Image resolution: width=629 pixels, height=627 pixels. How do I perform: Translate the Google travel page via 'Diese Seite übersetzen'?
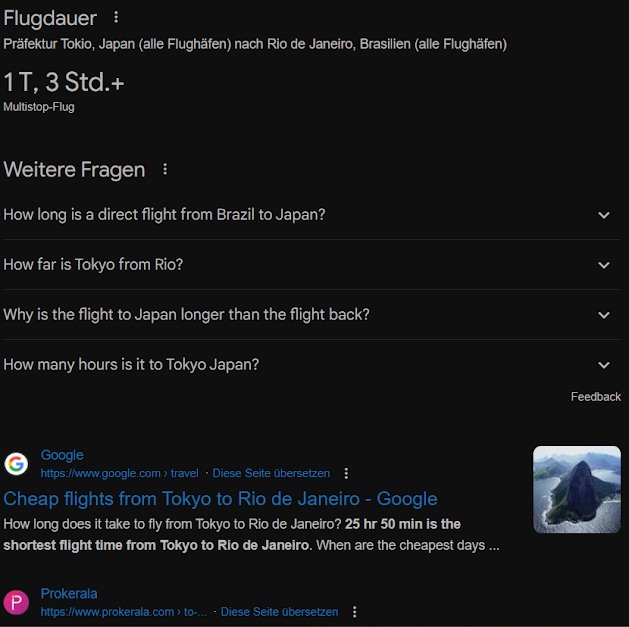pos(271,473)
